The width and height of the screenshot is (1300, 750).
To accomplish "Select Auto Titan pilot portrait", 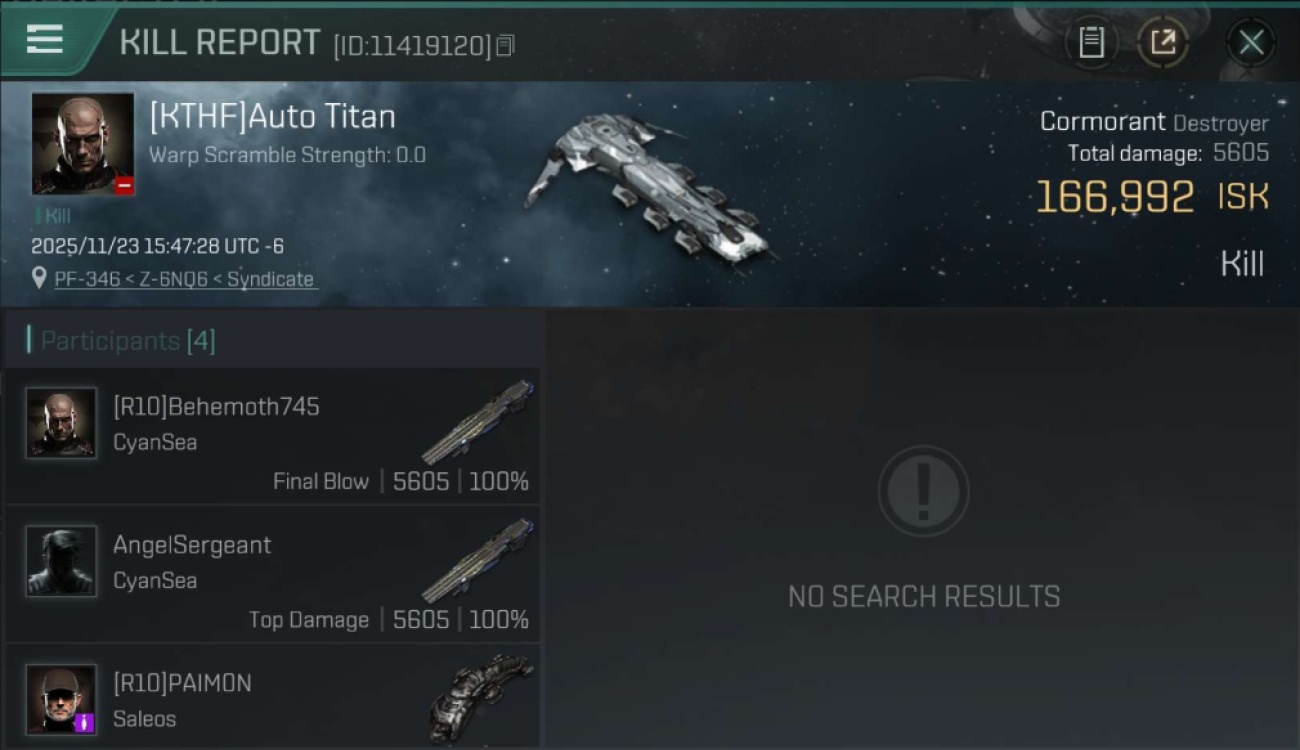I will (83, 144).
